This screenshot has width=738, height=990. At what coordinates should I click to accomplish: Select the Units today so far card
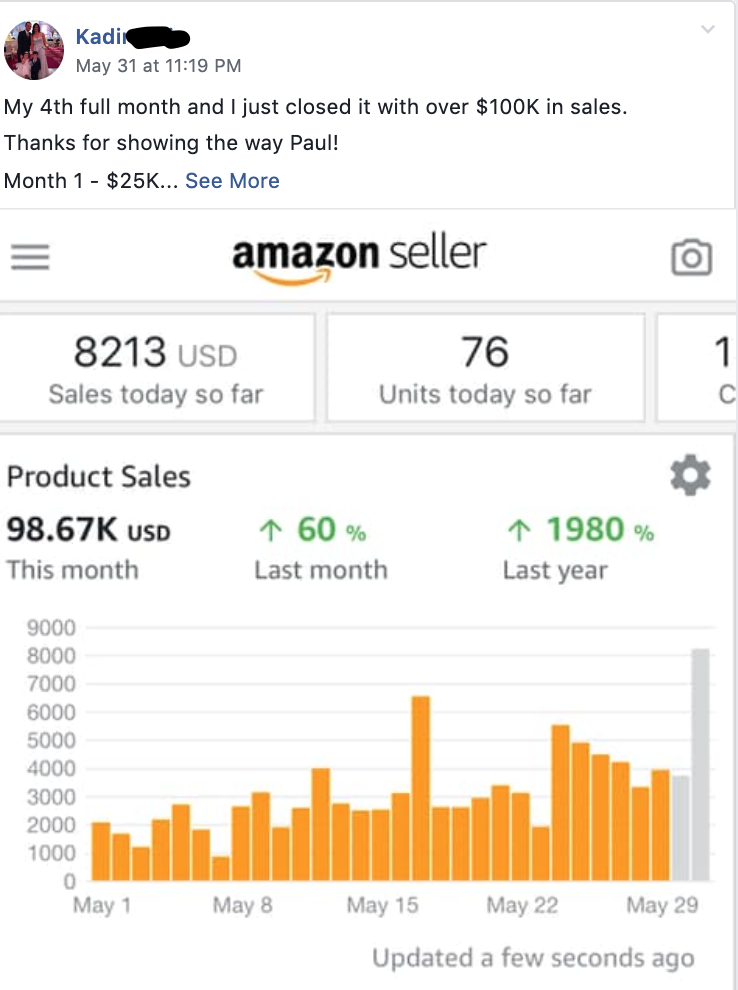tap(485, 367)
